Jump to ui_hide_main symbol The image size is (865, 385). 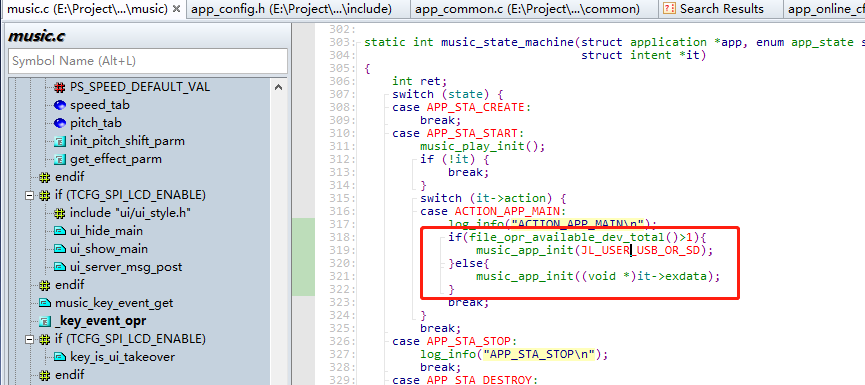[106, 231]
